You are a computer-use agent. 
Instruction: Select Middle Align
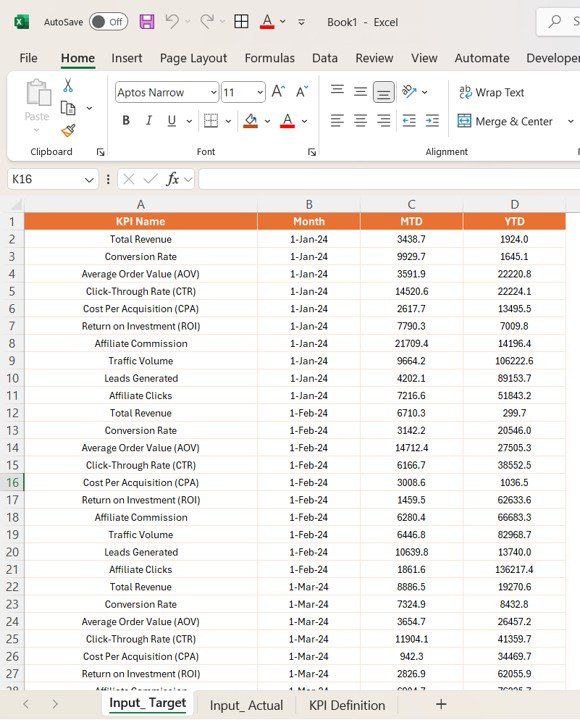coord(360,92)
